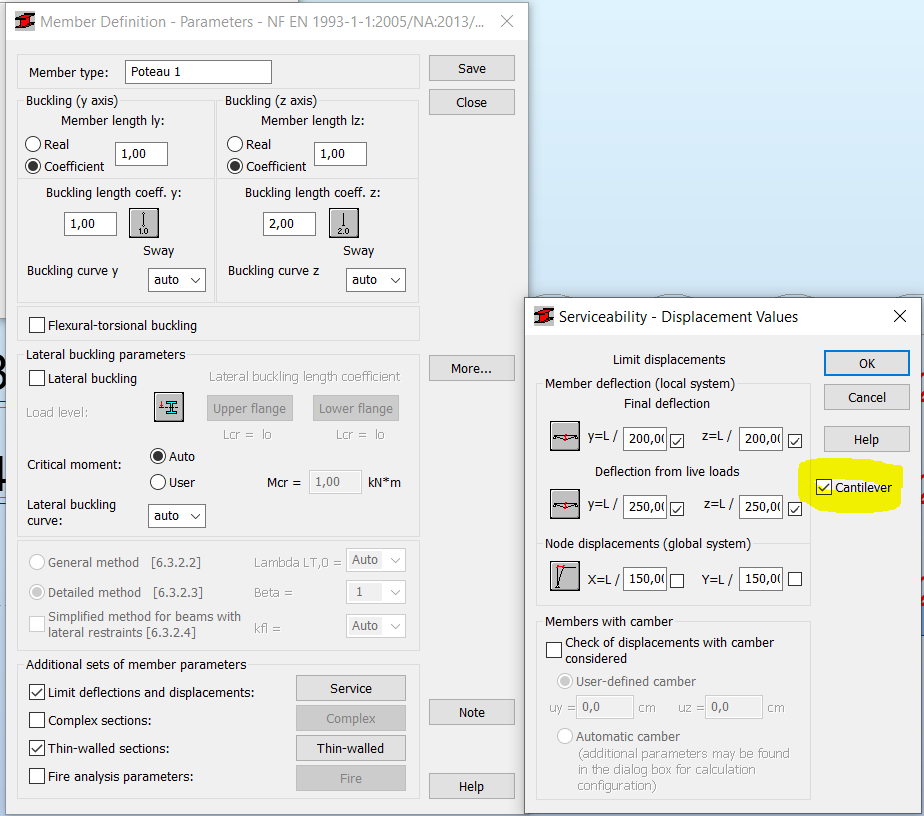Expand the Lateral buckling curve dropdown
924x816 pixels.
point(177,516)
